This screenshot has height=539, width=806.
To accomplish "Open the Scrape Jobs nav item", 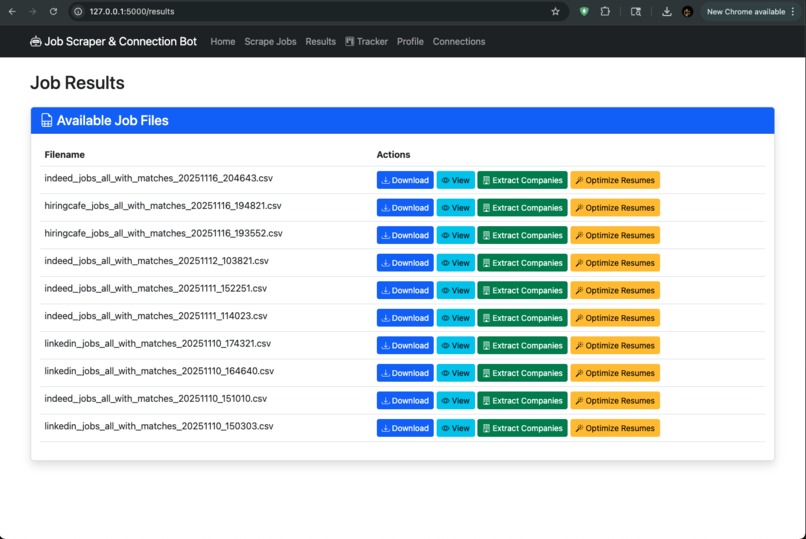I will click(270, 42).
